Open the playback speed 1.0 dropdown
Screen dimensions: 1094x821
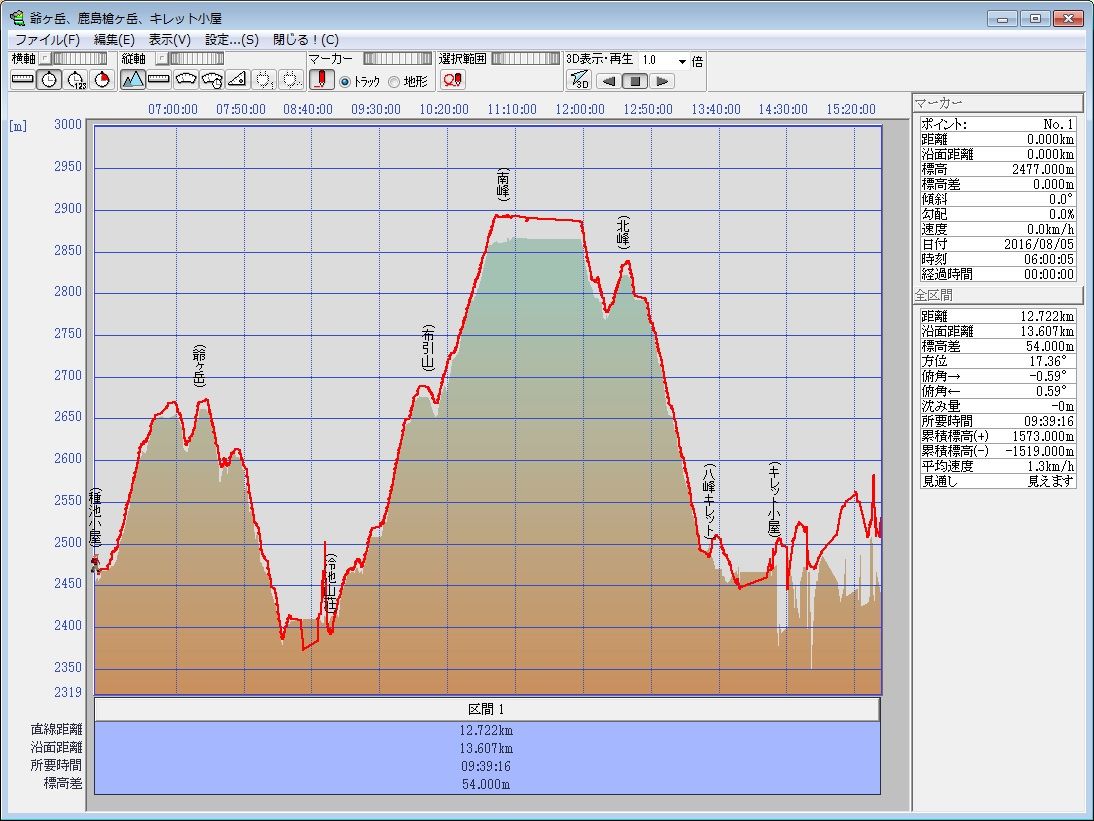(682, 61)
